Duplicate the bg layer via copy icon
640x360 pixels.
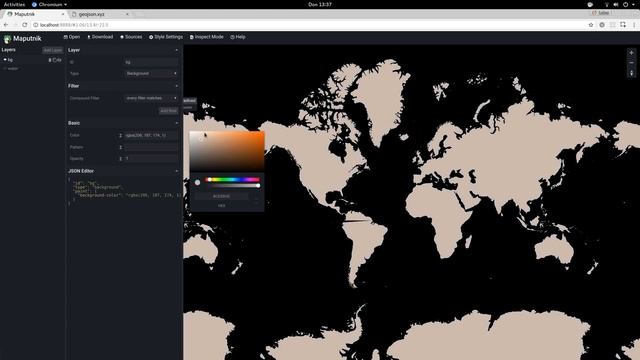point(54,60)
